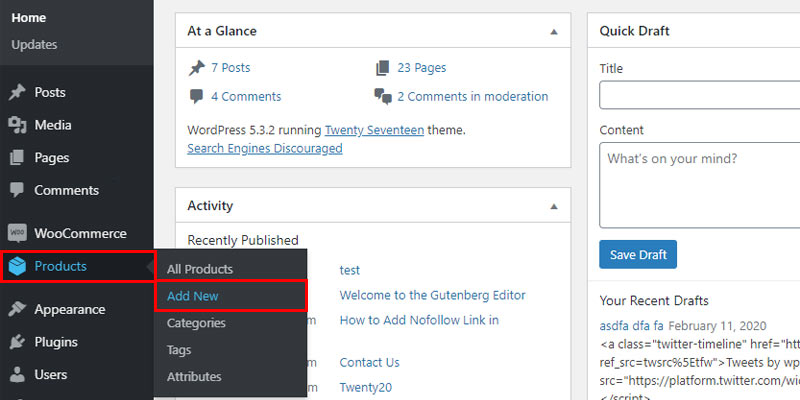View 2 Comments in moderation
Image resolution: width=800 pixels, height=400 pixels.
pos(472,97)
